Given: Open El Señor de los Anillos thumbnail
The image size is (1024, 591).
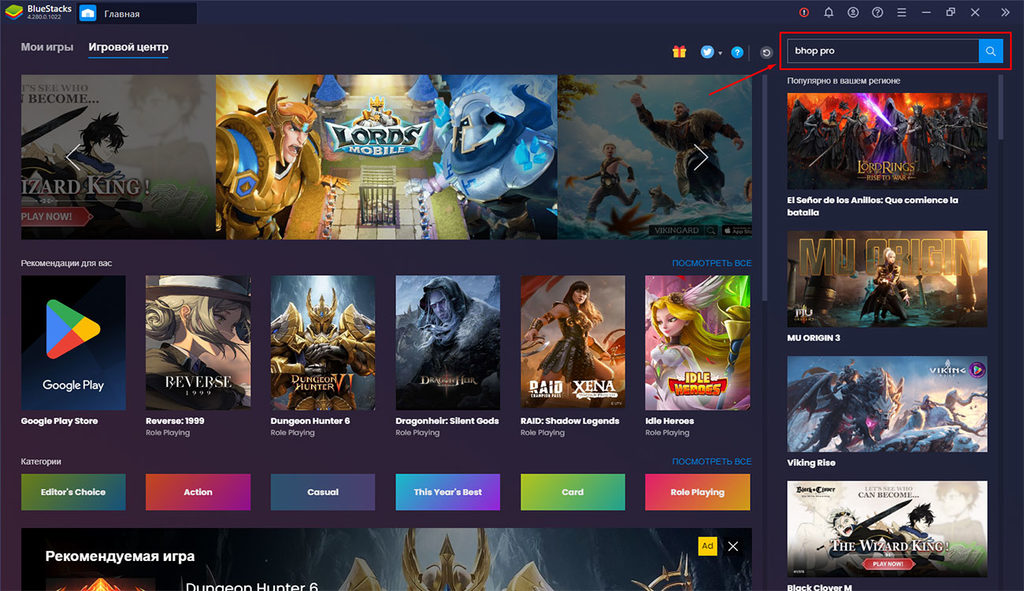Looking at the screenshot, I should tap(887, 141).
